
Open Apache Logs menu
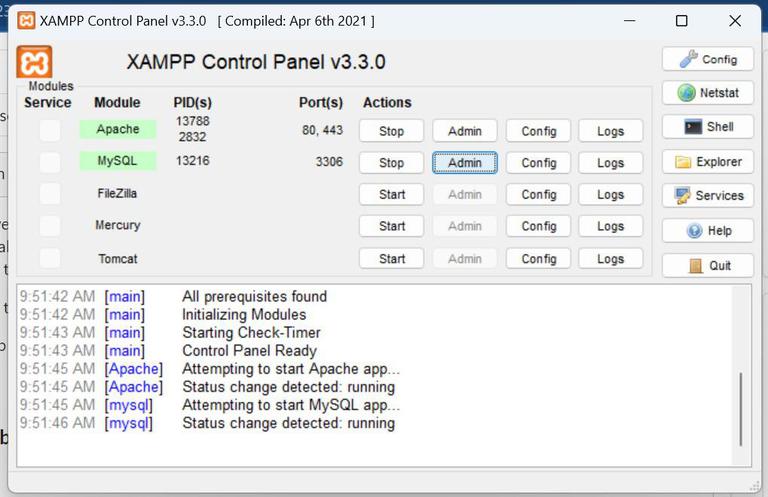[x=610, y=131]
